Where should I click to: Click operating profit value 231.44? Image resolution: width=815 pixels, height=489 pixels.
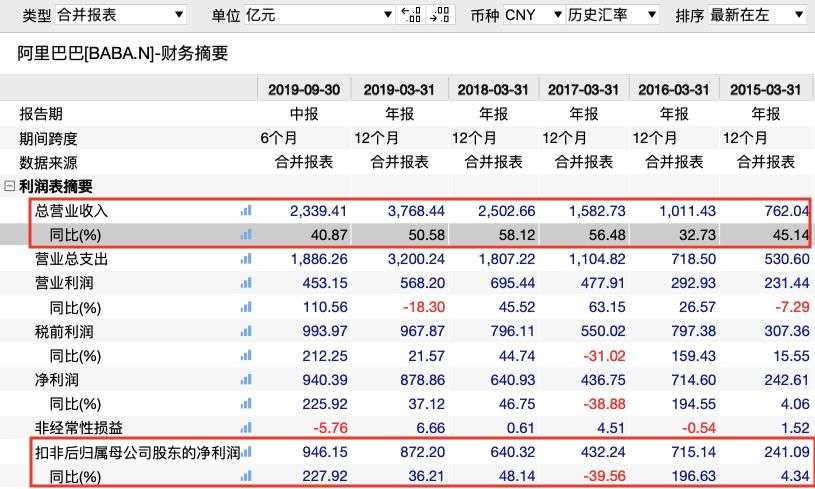[x=786, y=283]
